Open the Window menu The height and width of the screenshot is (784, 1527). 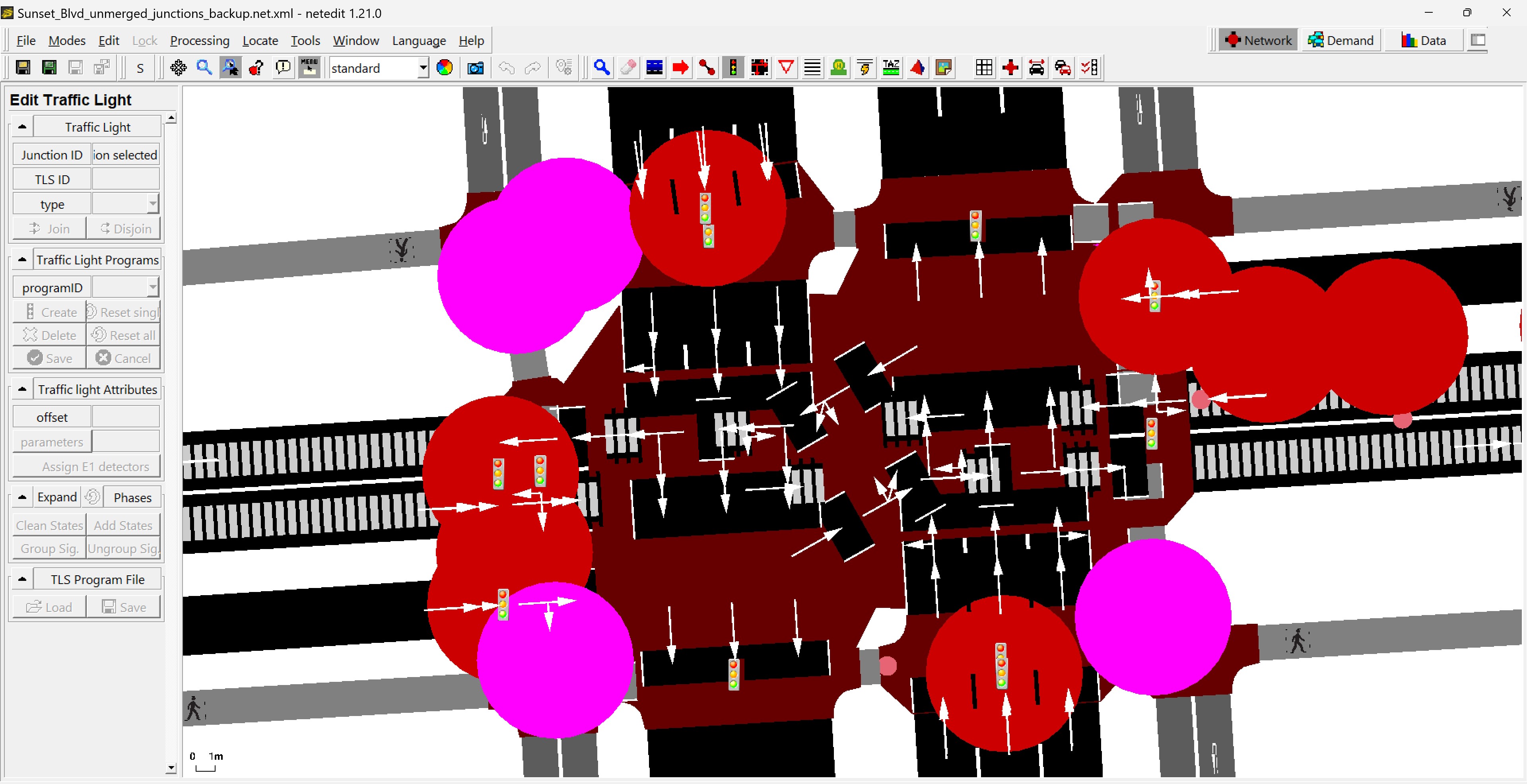(x=356, y=40)
